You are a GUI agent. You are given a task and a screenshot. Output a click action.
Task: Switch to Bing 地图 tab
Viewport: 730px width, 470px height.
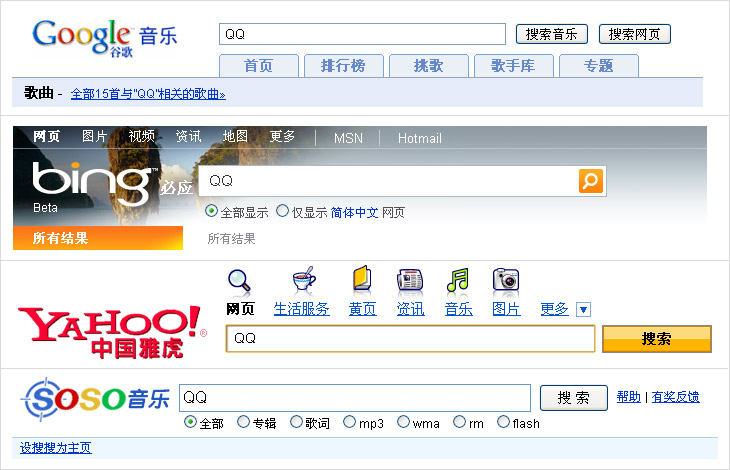[235, 136]
